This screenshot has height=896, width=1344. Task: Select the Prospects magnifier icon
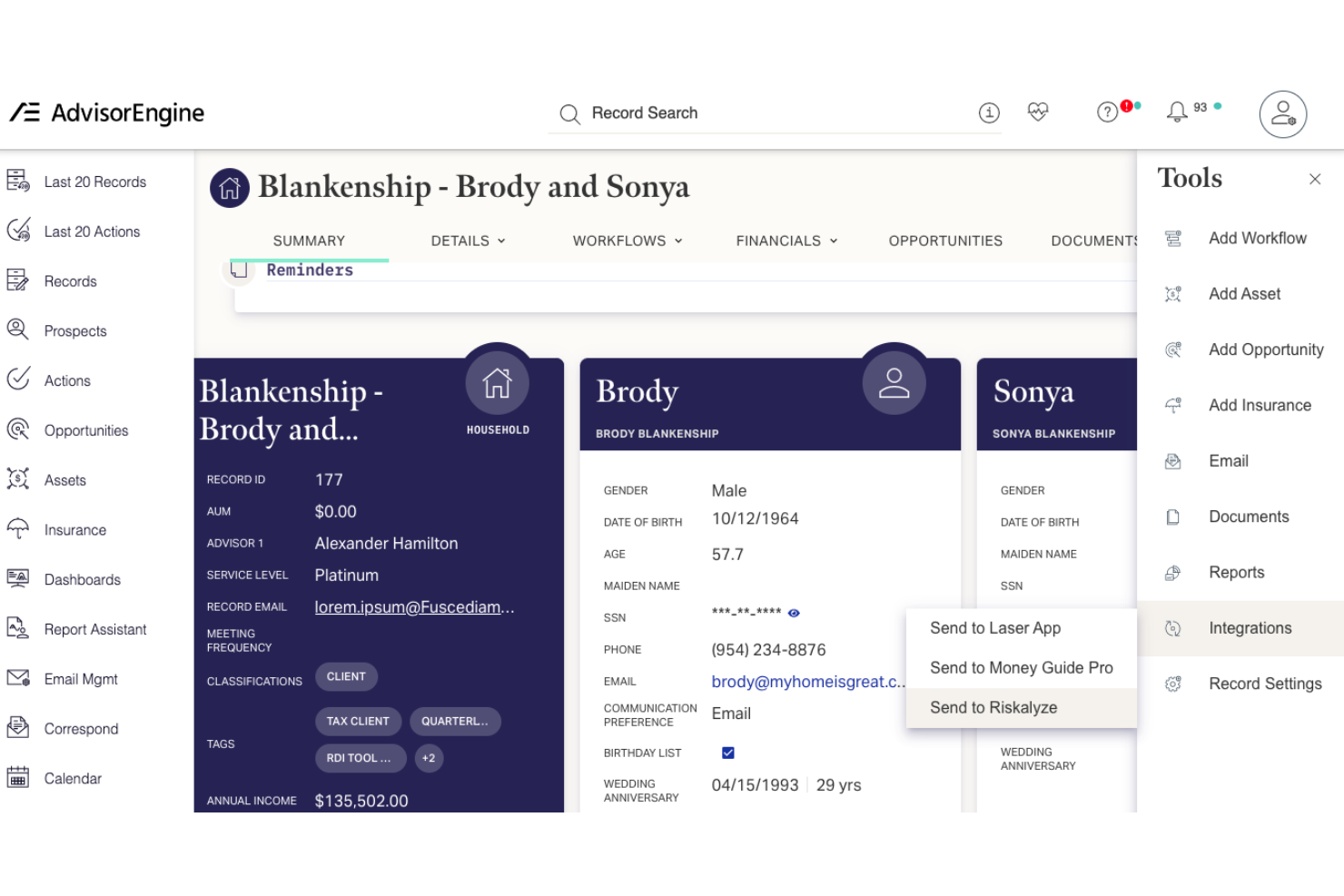click(x=18, y=330)
